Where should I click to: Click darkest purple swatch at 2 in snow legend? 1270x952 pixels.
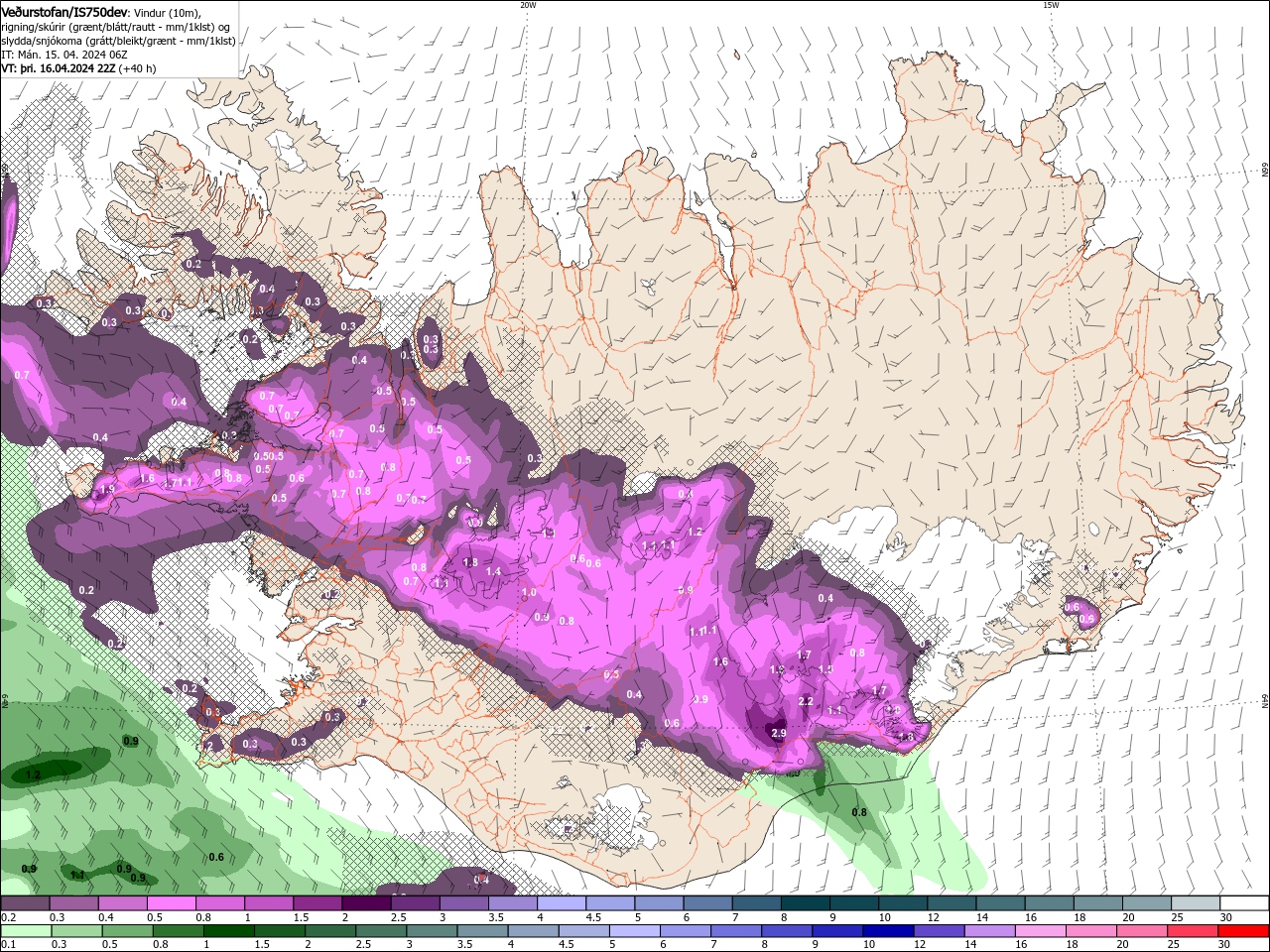(365, 903)
